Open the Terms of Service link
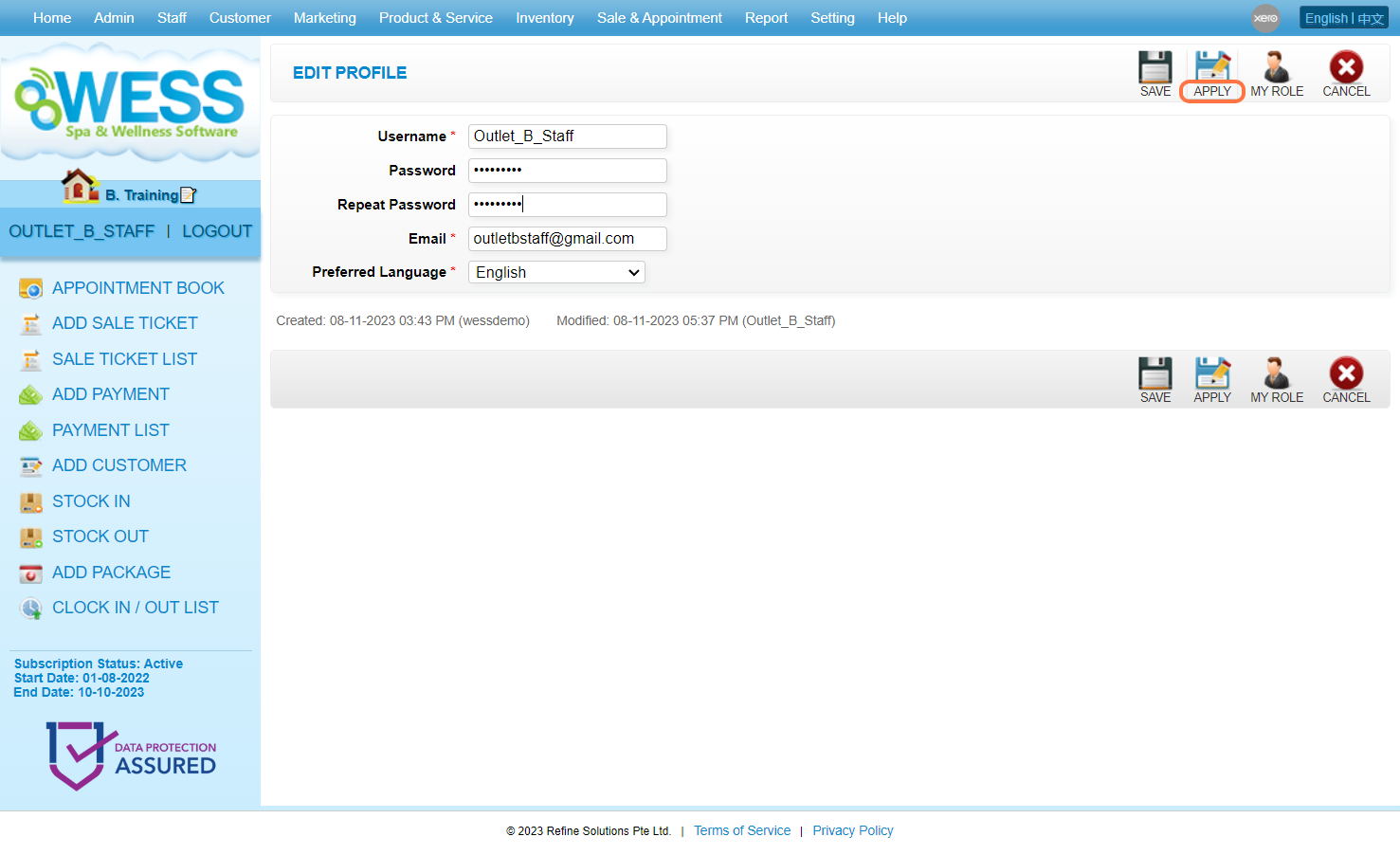Viewport: 1400px width, 855px height. coord(741,831)
